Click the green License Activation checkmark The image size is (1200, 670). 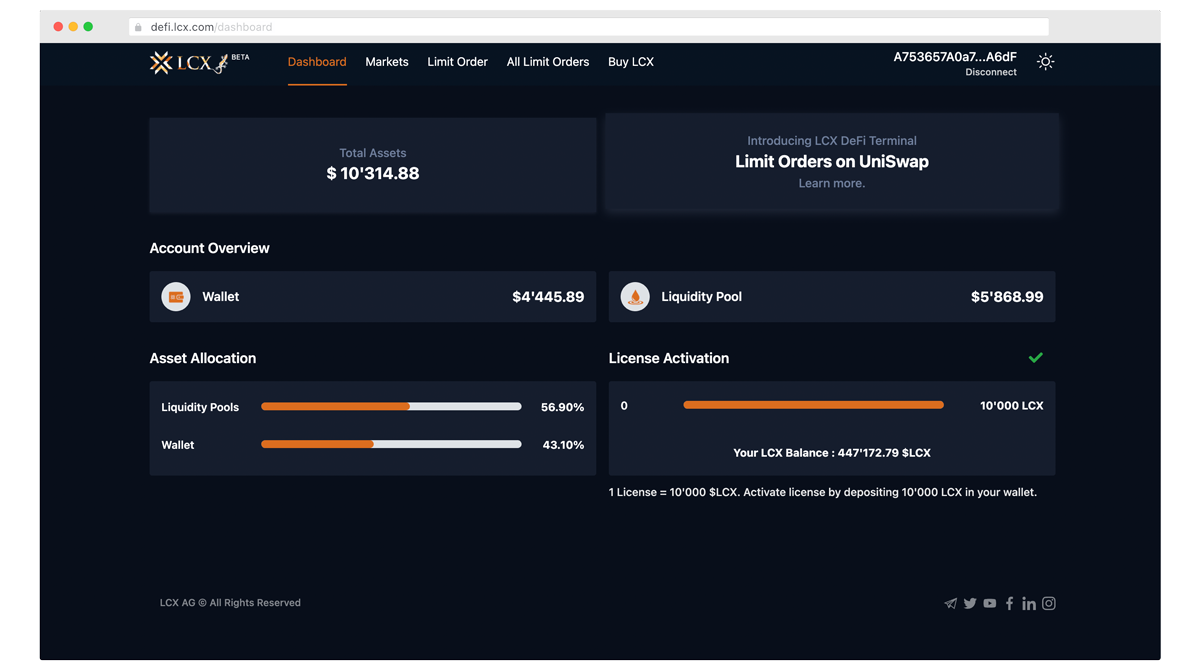[x=1036, y=358]
